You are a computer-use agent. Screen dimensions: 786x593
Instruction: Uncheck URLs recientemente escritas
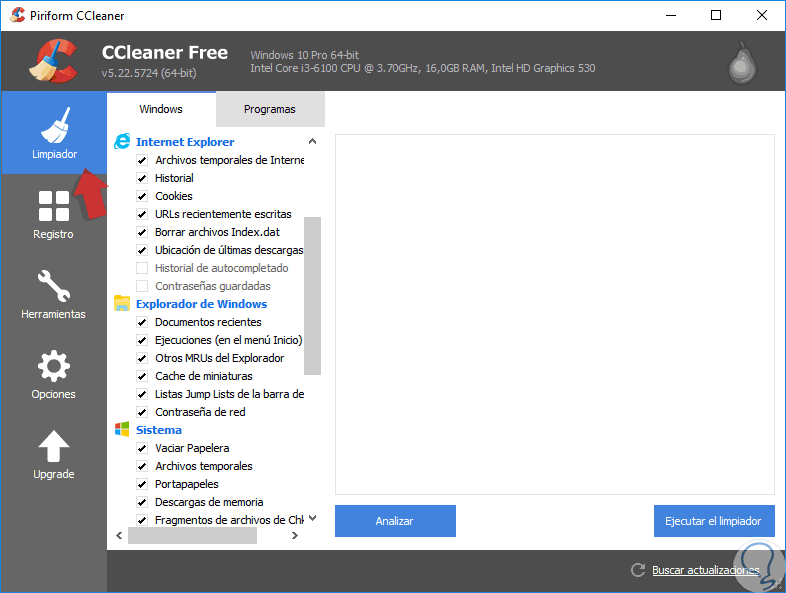(x=142, y=214)
